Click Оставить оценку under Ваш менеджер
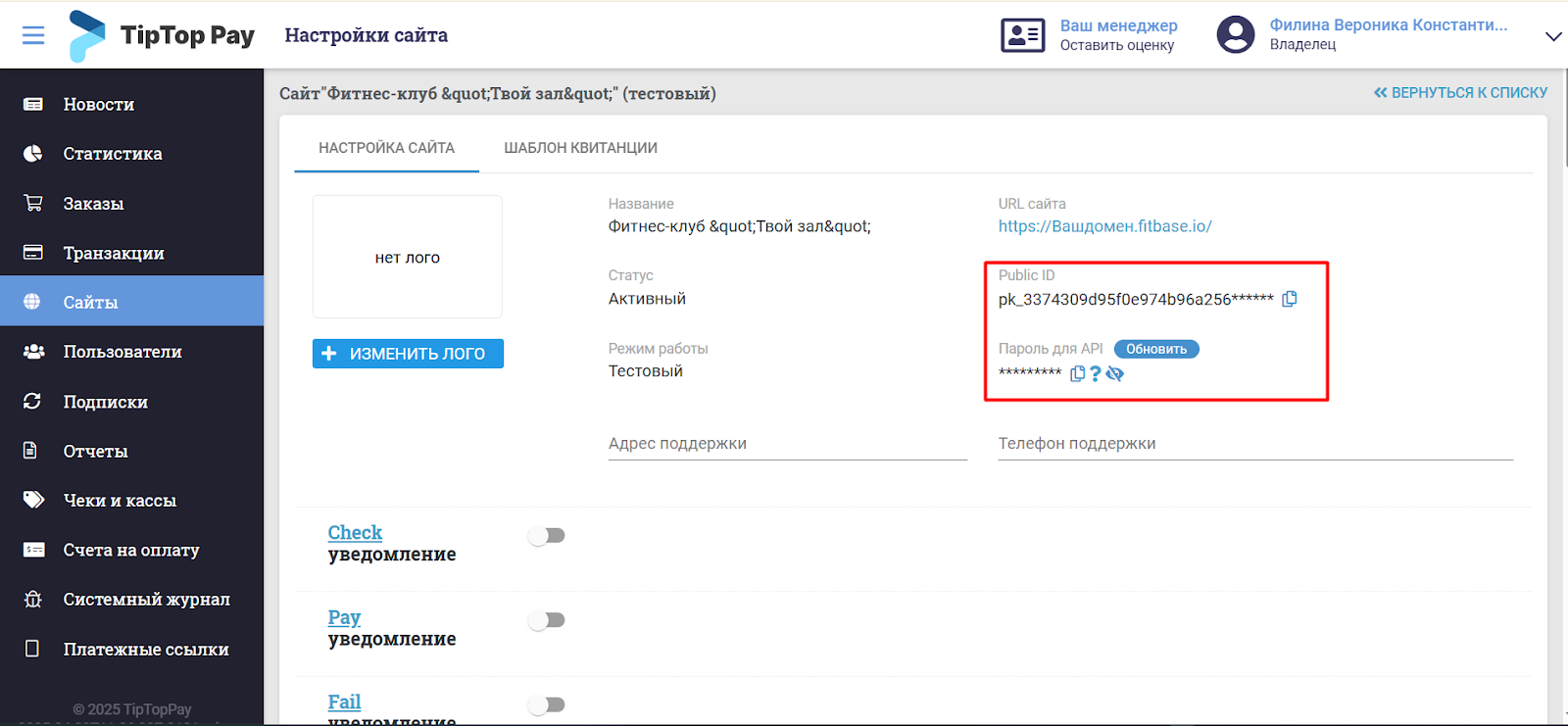This screenshot has width=1568, height=726. click(1117, 45)
